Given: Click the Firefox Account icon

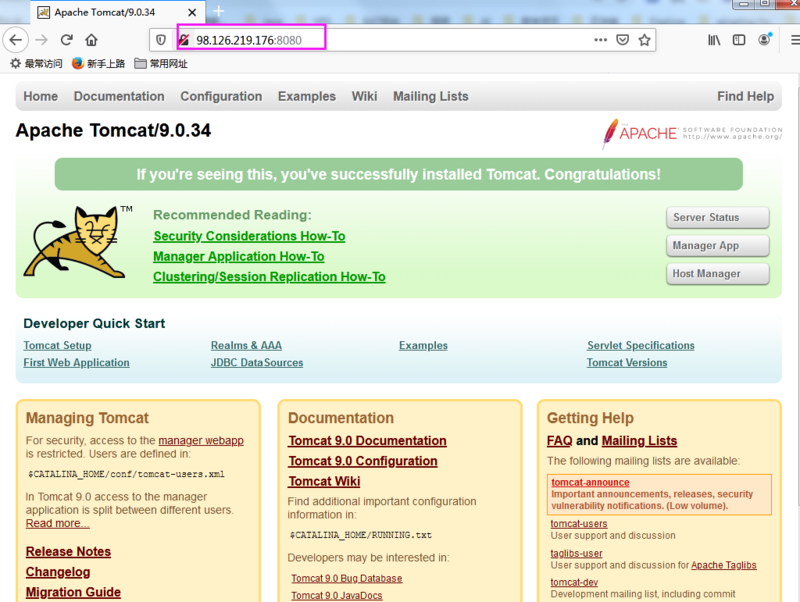Looking at the screenshot, I should tap(762, 40).
